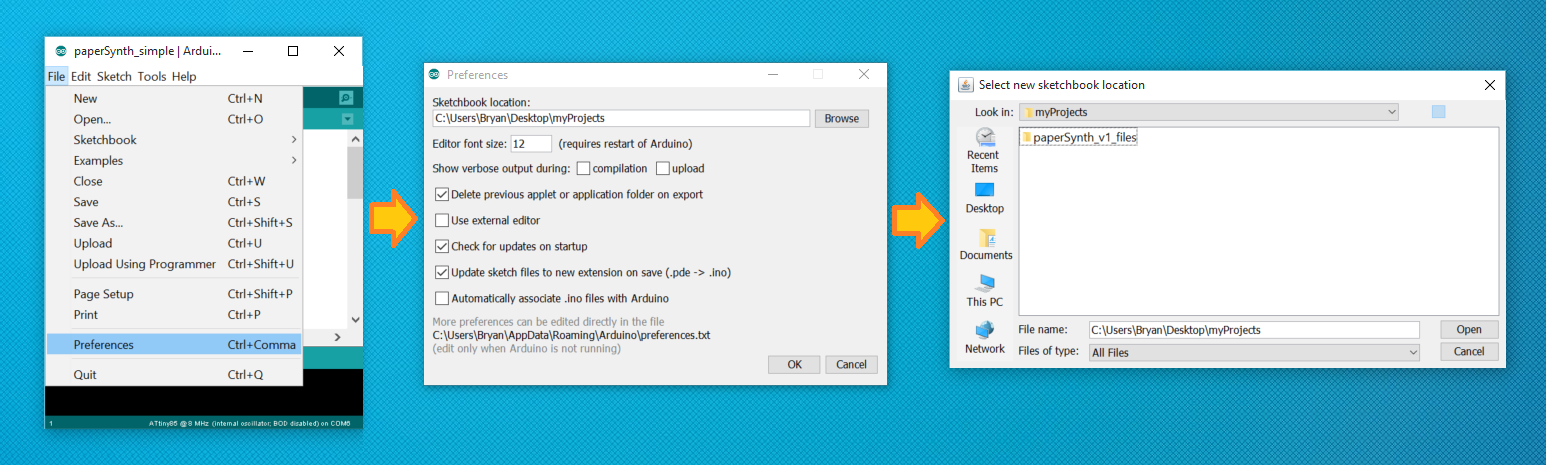1546x465 pixels.
Task: Open the Tools menu
Action: (x=152, y=76)
